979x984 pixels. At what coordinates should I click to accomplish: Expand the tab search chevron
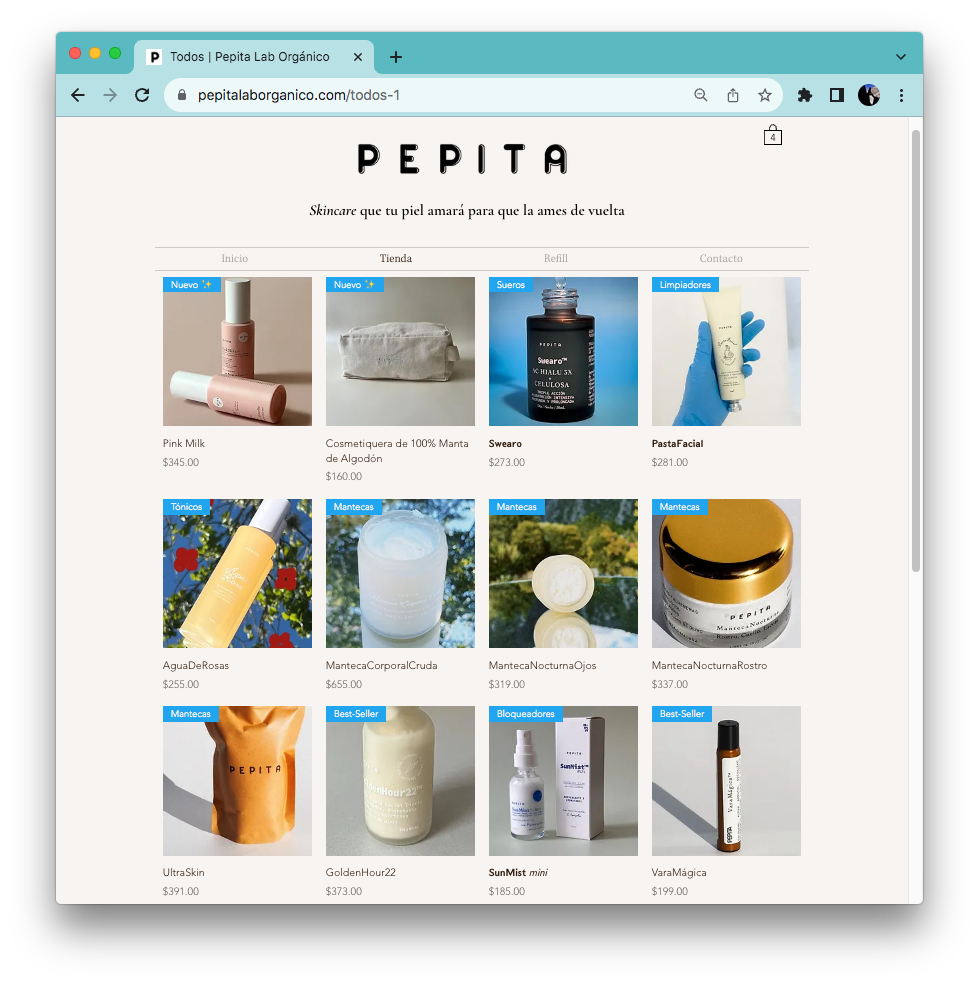[901, 57]
